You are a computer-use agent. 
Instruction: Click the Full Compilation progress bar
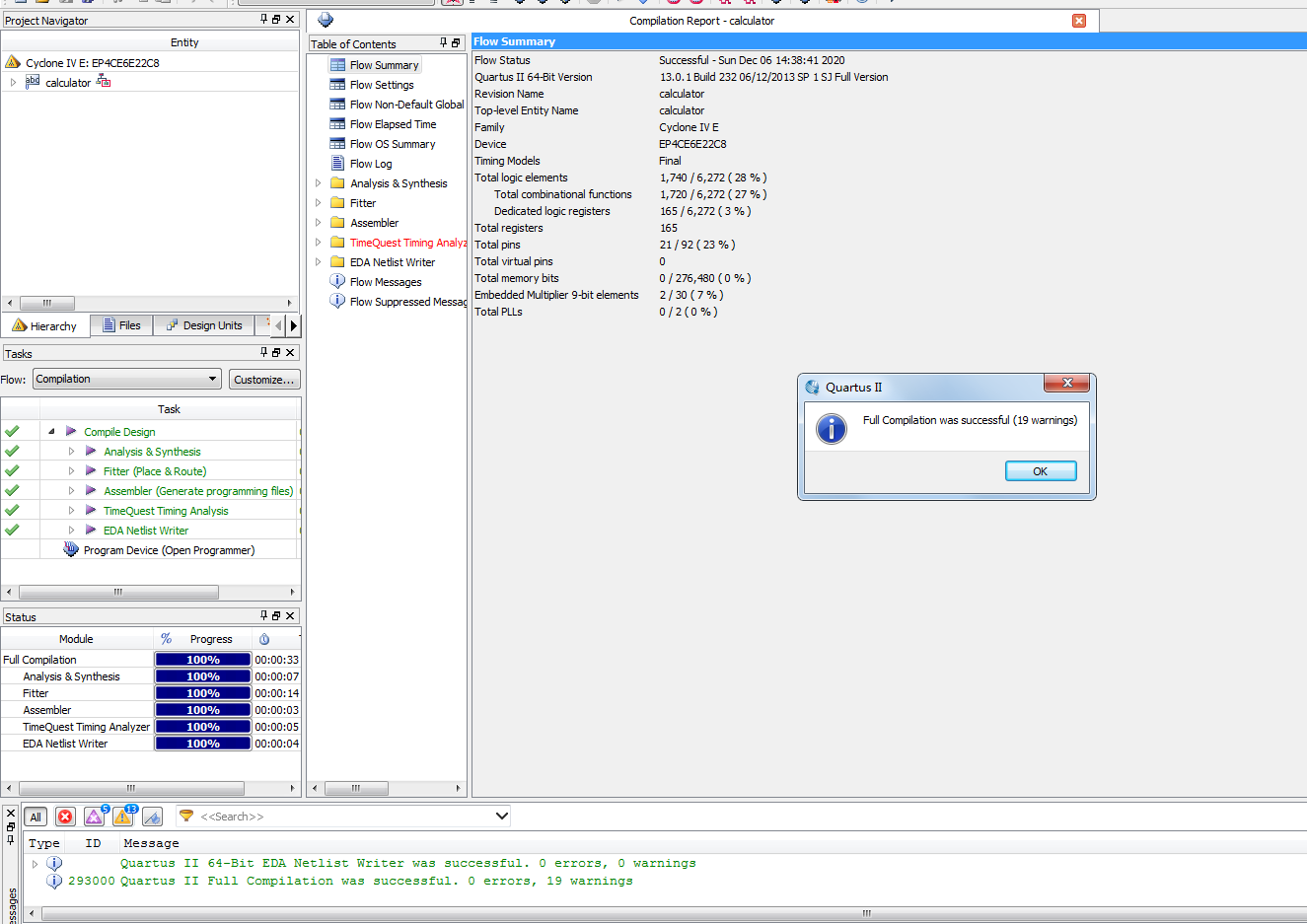[203, 660]
